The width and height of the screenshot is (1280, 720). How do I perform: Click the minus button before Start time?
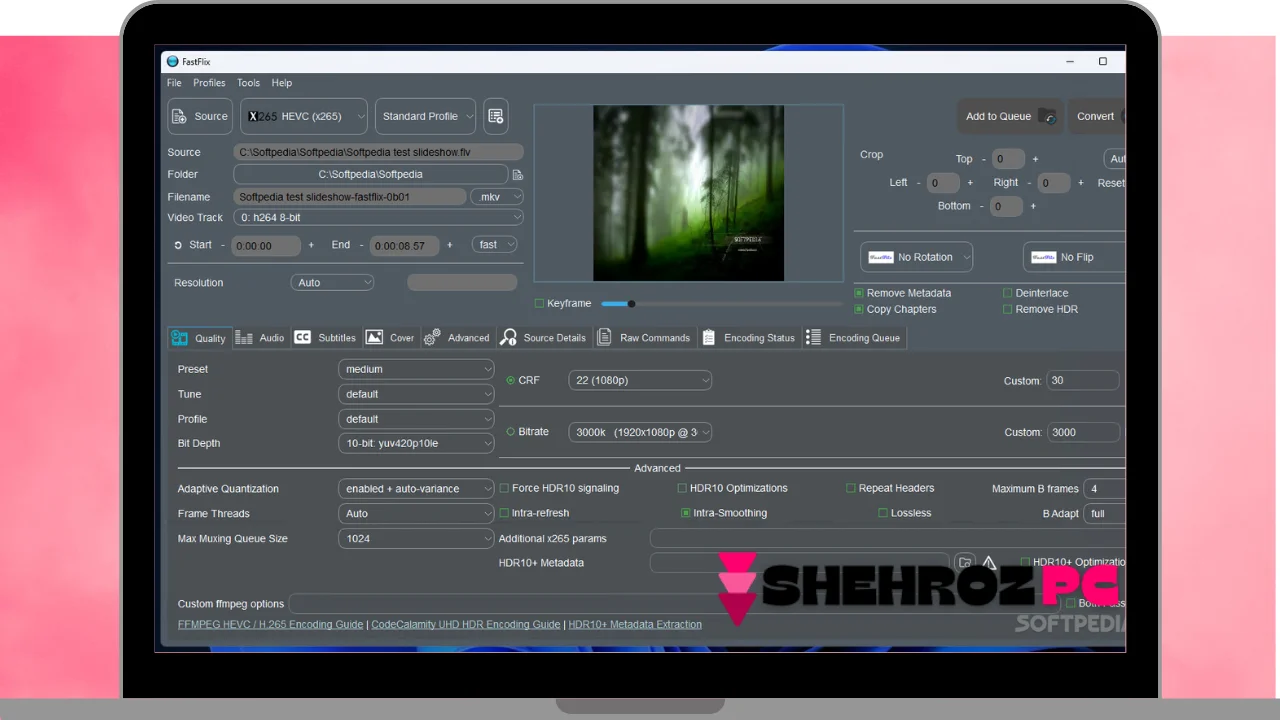click(222, 245)
